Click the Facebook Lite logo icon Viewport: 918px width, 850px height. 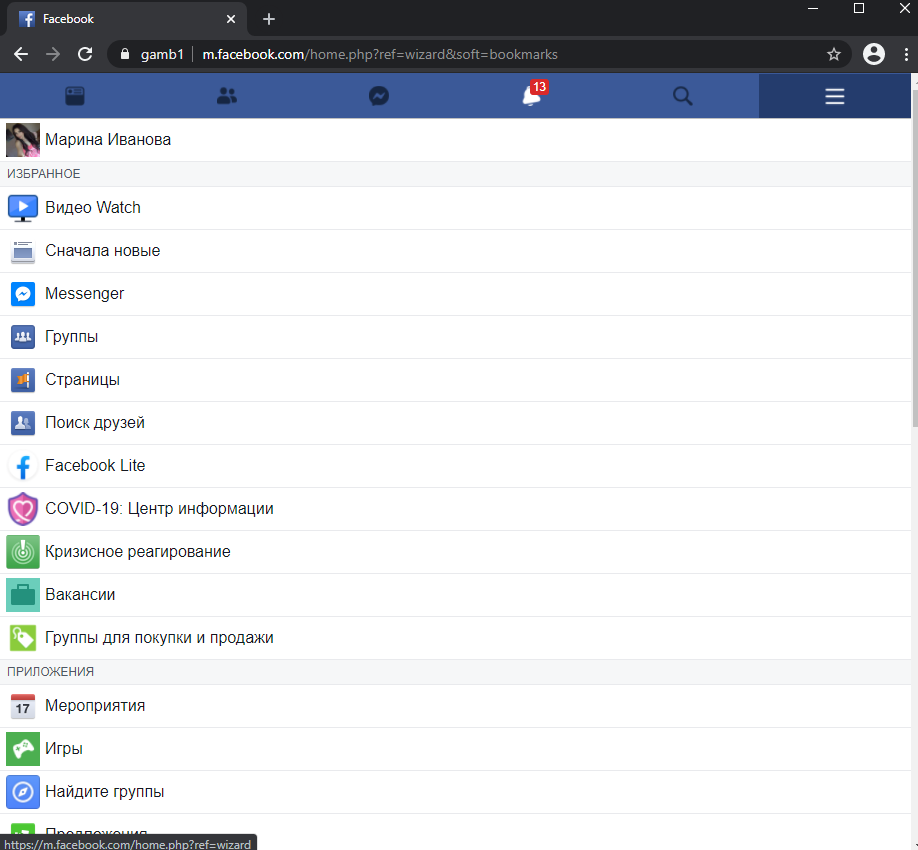(23, 466)
